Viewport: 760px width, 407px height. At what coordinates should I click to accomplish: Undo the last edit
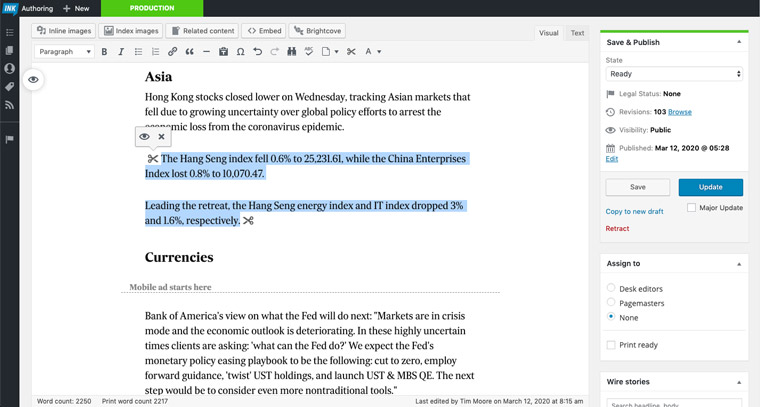[x=257, y=51]
